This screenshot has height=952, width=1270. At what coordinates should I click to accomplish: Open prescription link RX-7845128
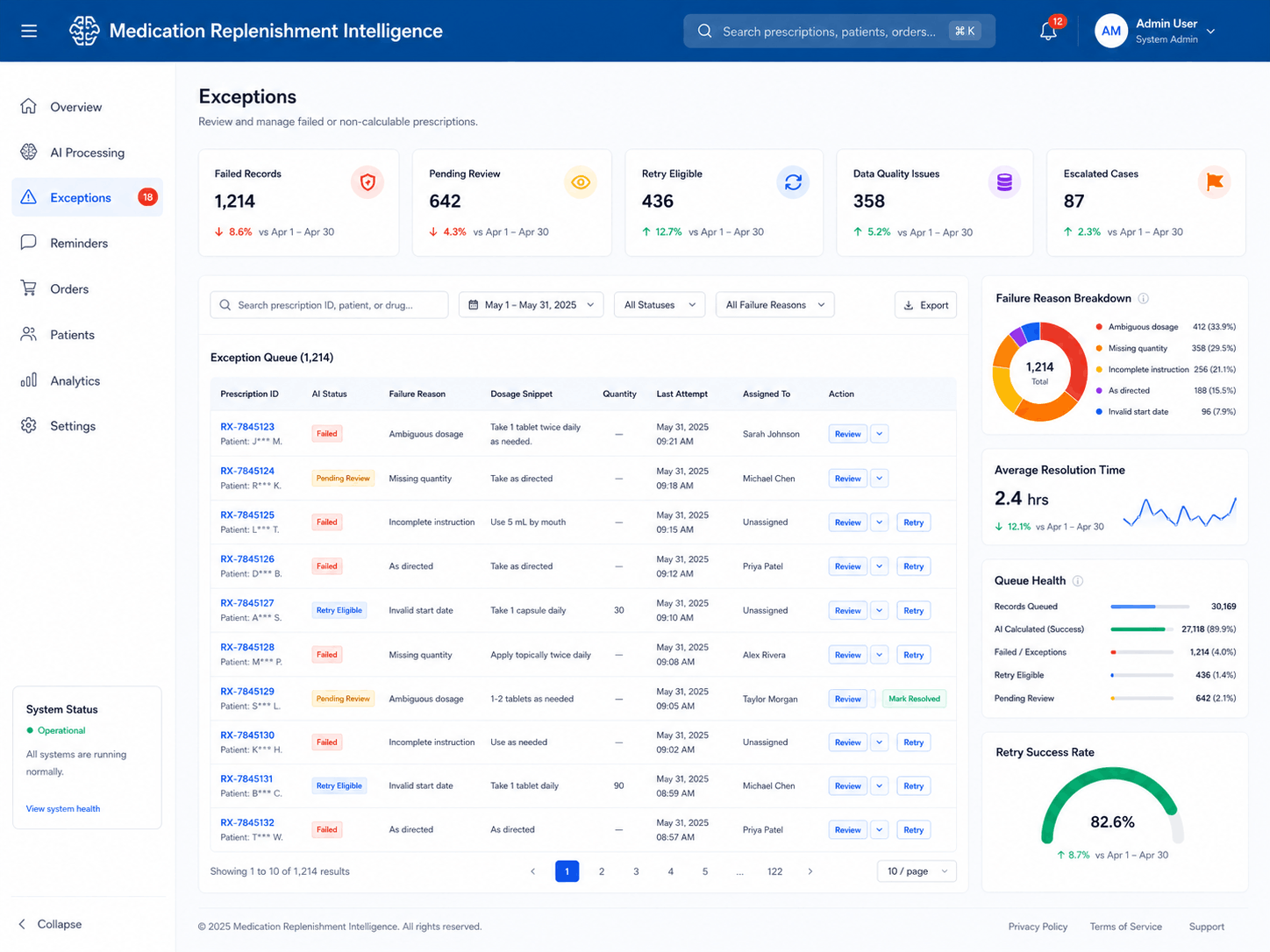point(247,647)
